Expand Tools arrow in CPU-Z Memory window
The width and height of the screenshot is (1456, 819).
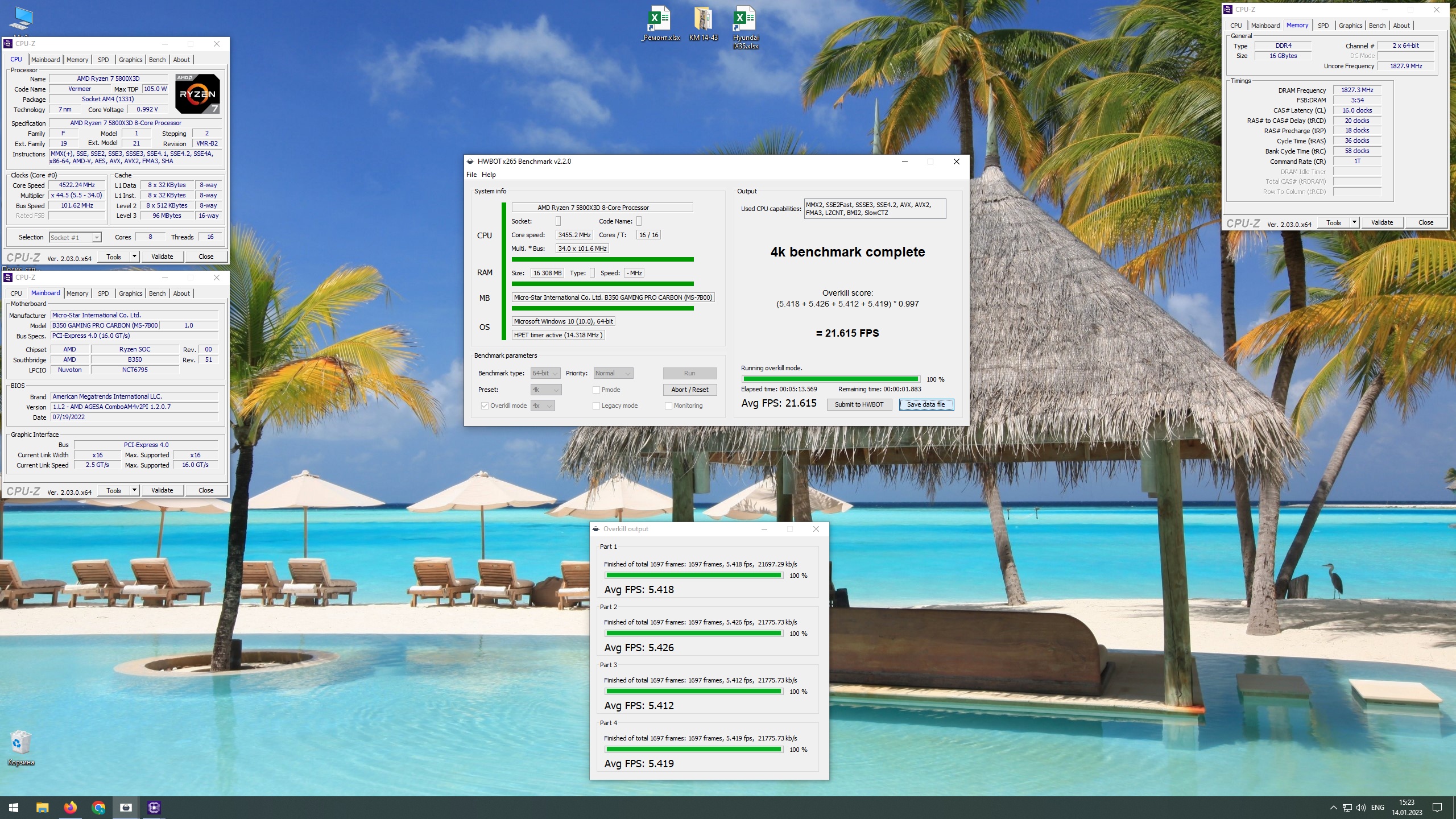(1354, 222)
